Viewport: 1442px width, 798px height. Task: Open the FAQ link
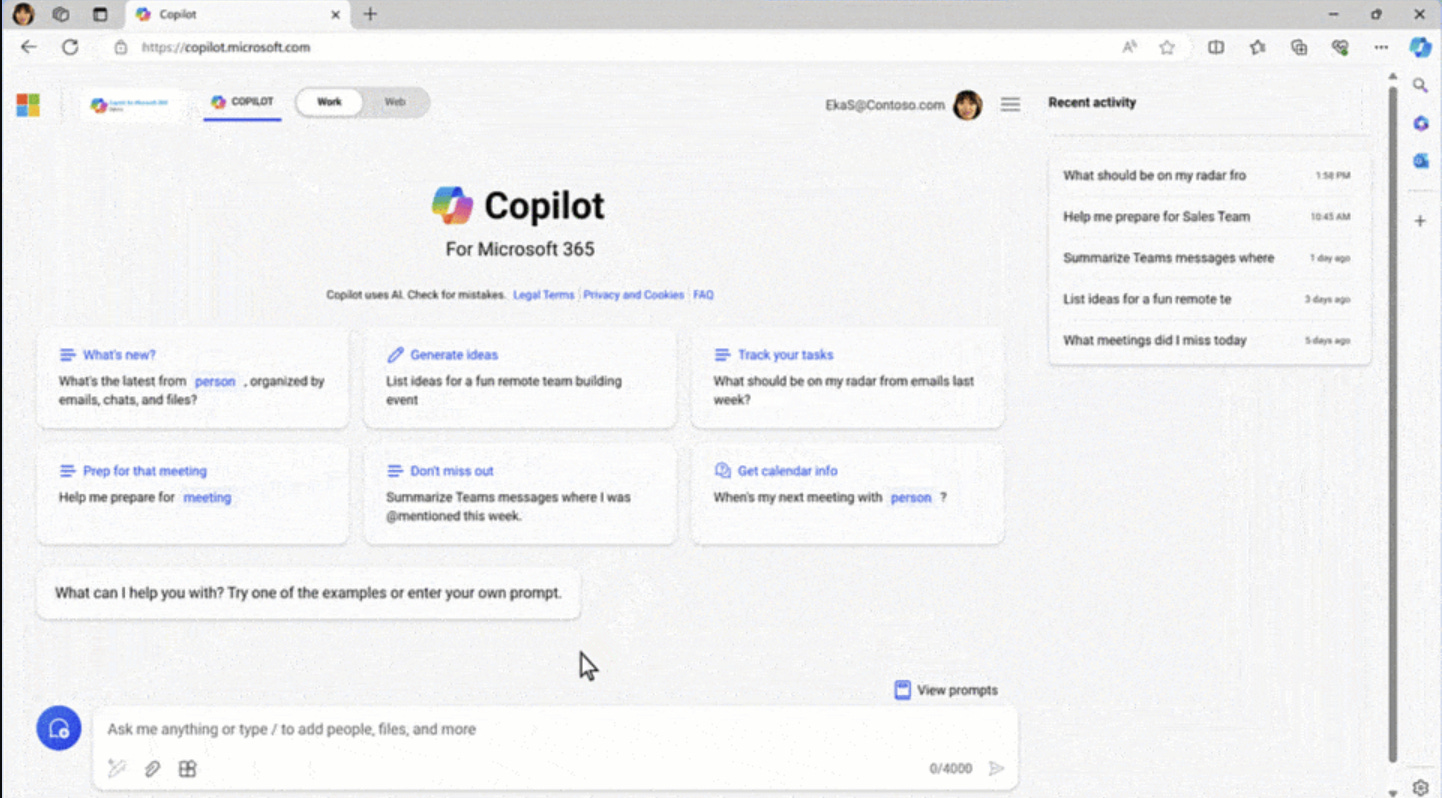tap(703, 295)
